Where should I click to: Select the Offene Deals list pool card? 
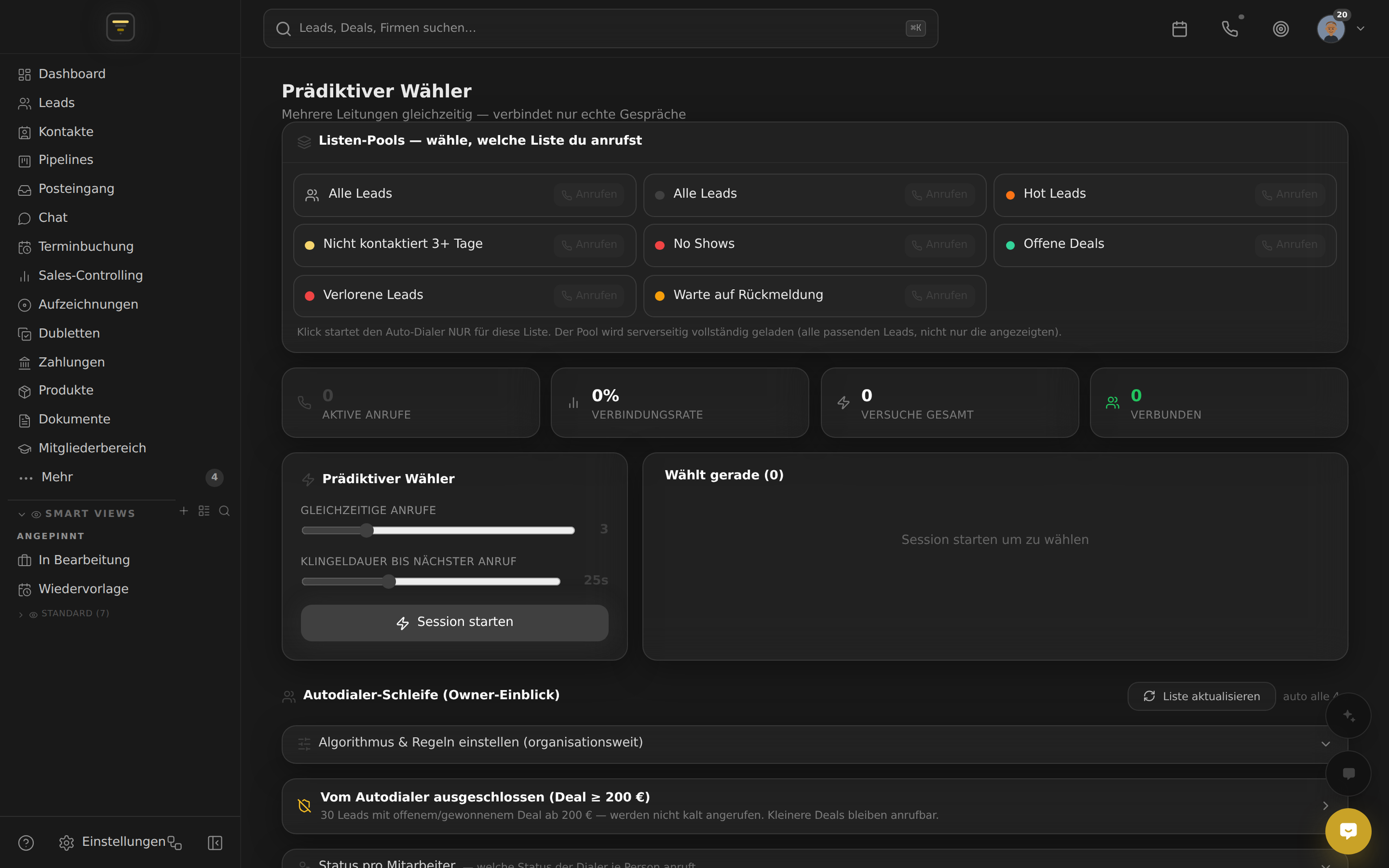pos(1164,245)
